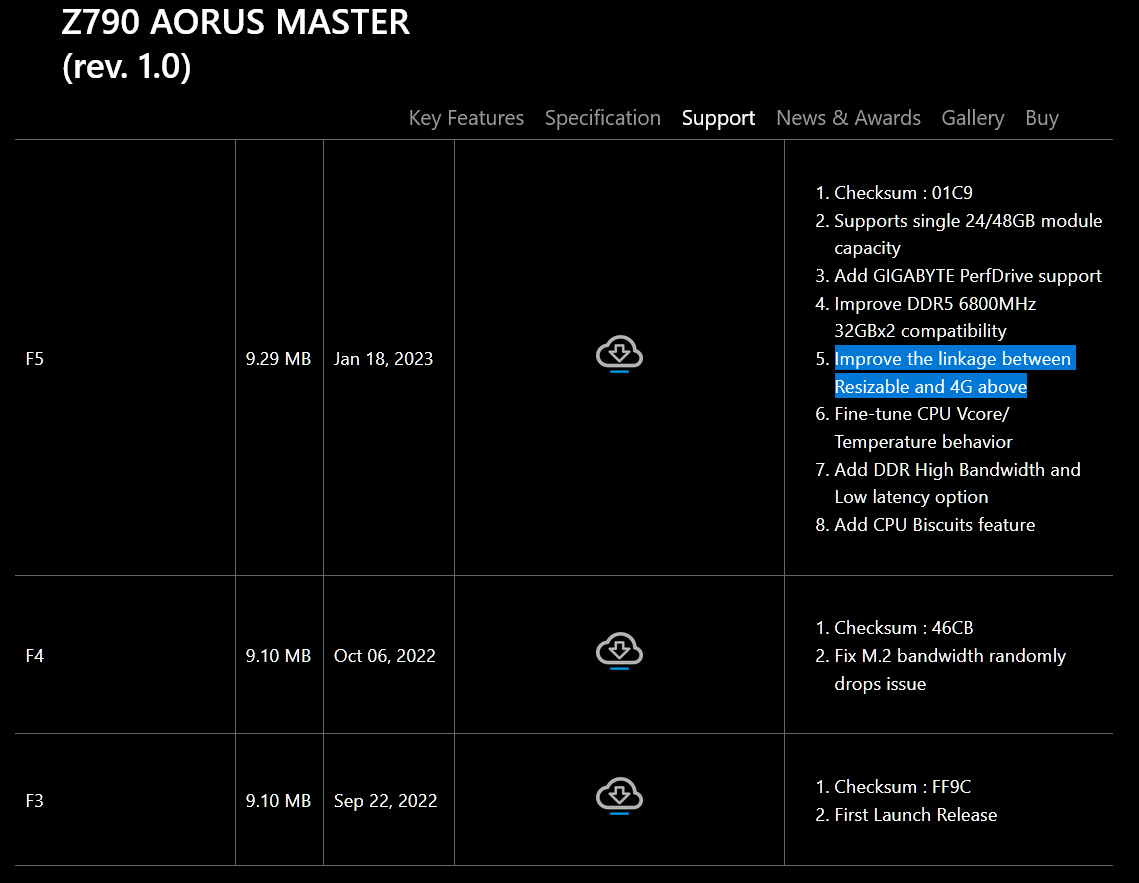Click 'Add DDR High Bandwidth and' line
The height and width of the screenshot is (883, 1139).
pyautogui.click(x=957, y=470)
